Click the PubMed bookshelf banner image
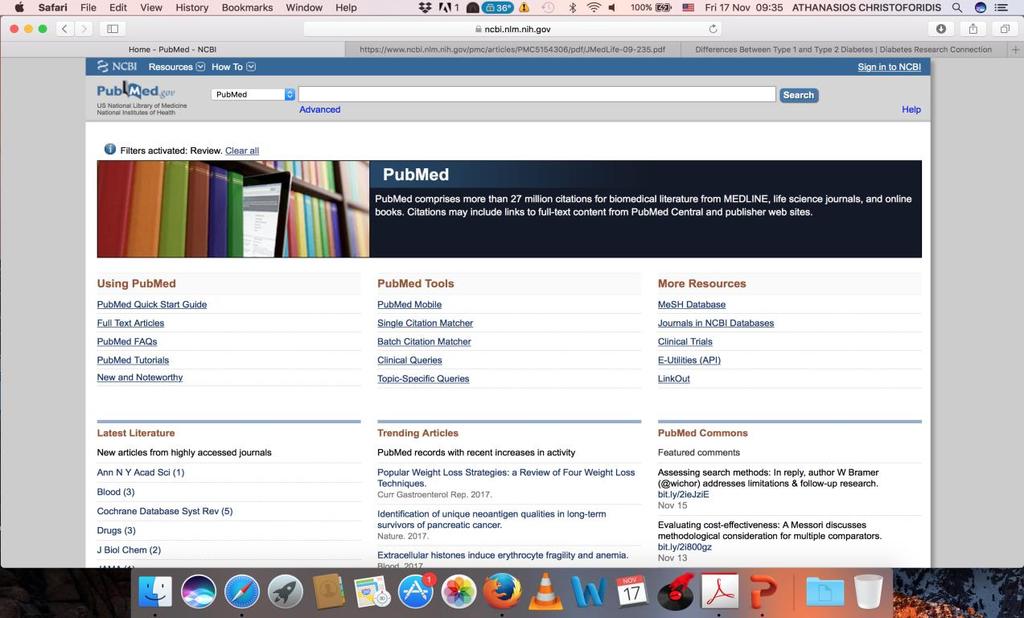1024x618 pixels. point(233,209)
